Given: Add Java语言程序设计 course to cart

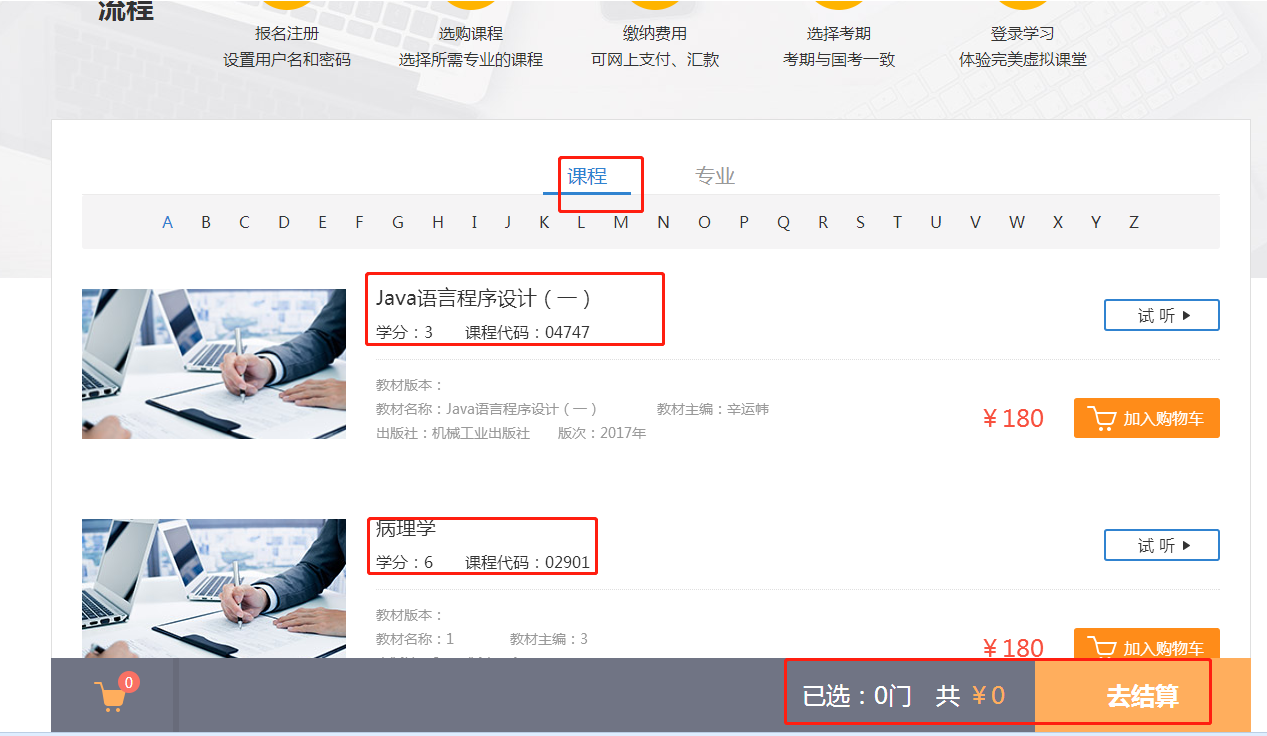Looking at the screenshot, I should [1146, 418].
